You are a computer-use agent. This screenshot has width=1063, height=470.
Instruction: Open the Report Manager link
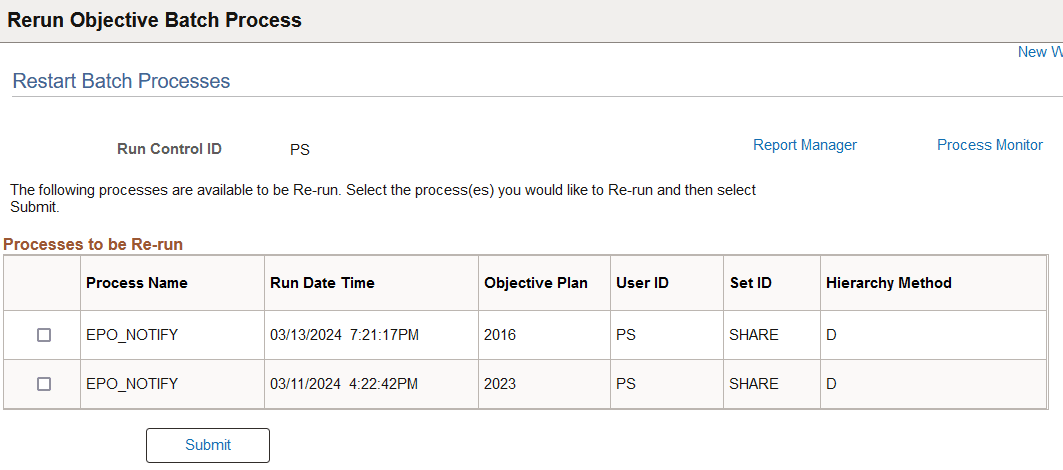tap(804, 145)
